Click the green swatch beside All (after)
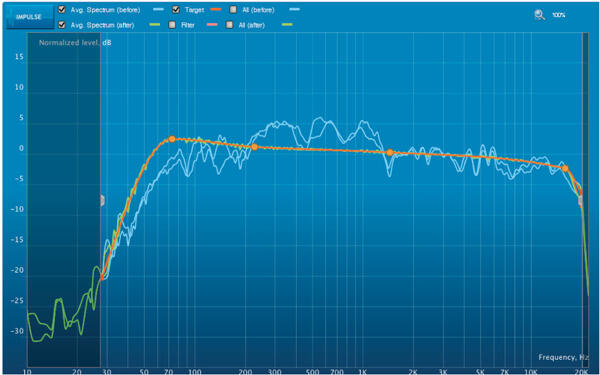This screenshot has width=600, height=375. tap(287, 25)
